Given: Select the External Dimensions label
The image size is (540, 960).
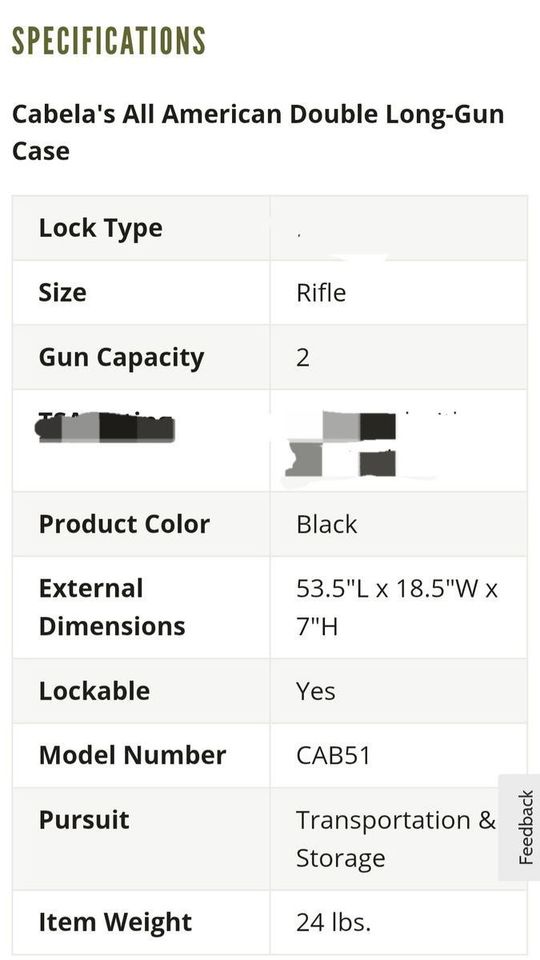Looking at the screenshot, I should [x=112, y=607].
